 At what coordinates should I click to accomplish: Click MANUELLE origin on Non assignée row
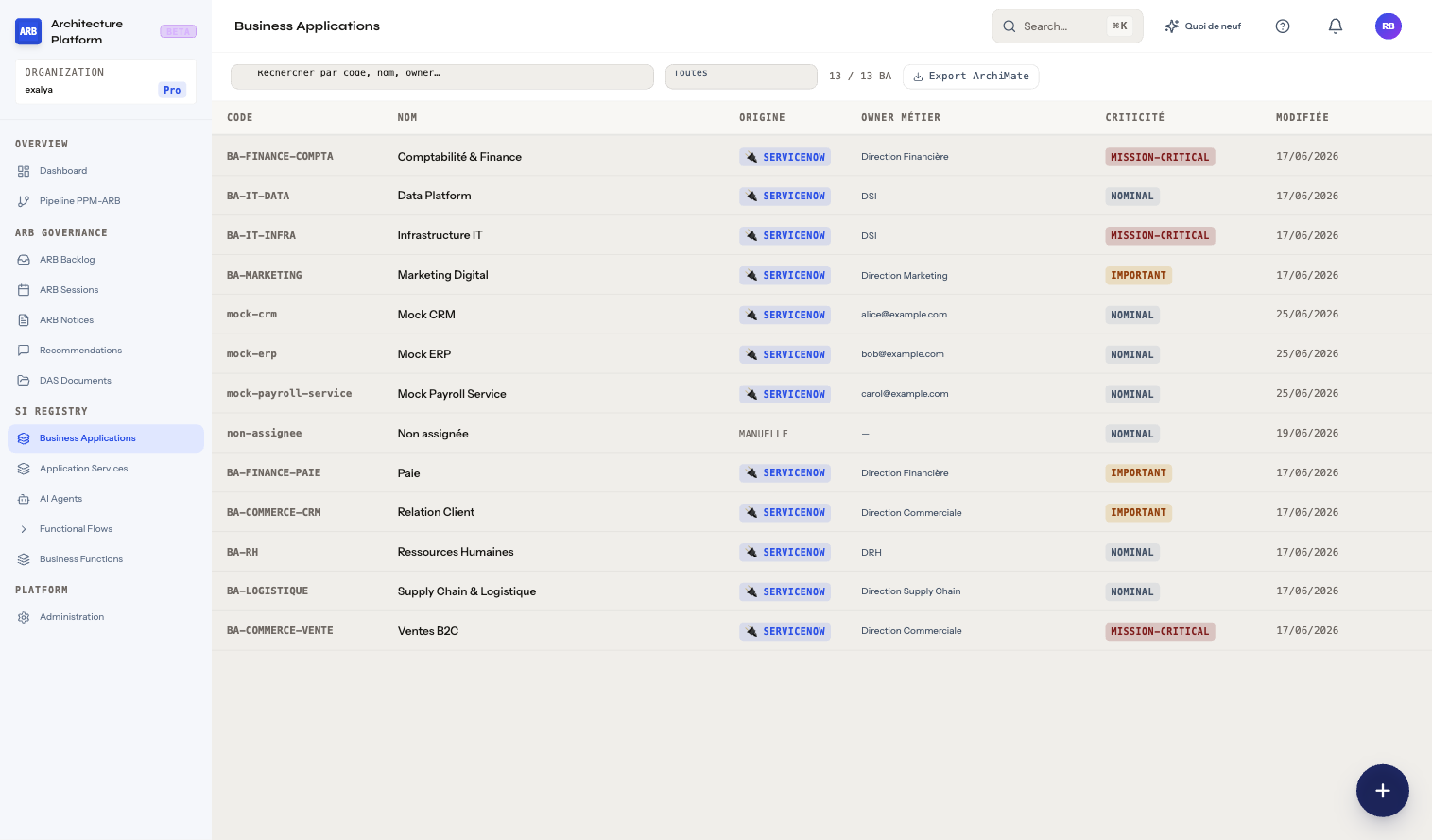point(764,435)
